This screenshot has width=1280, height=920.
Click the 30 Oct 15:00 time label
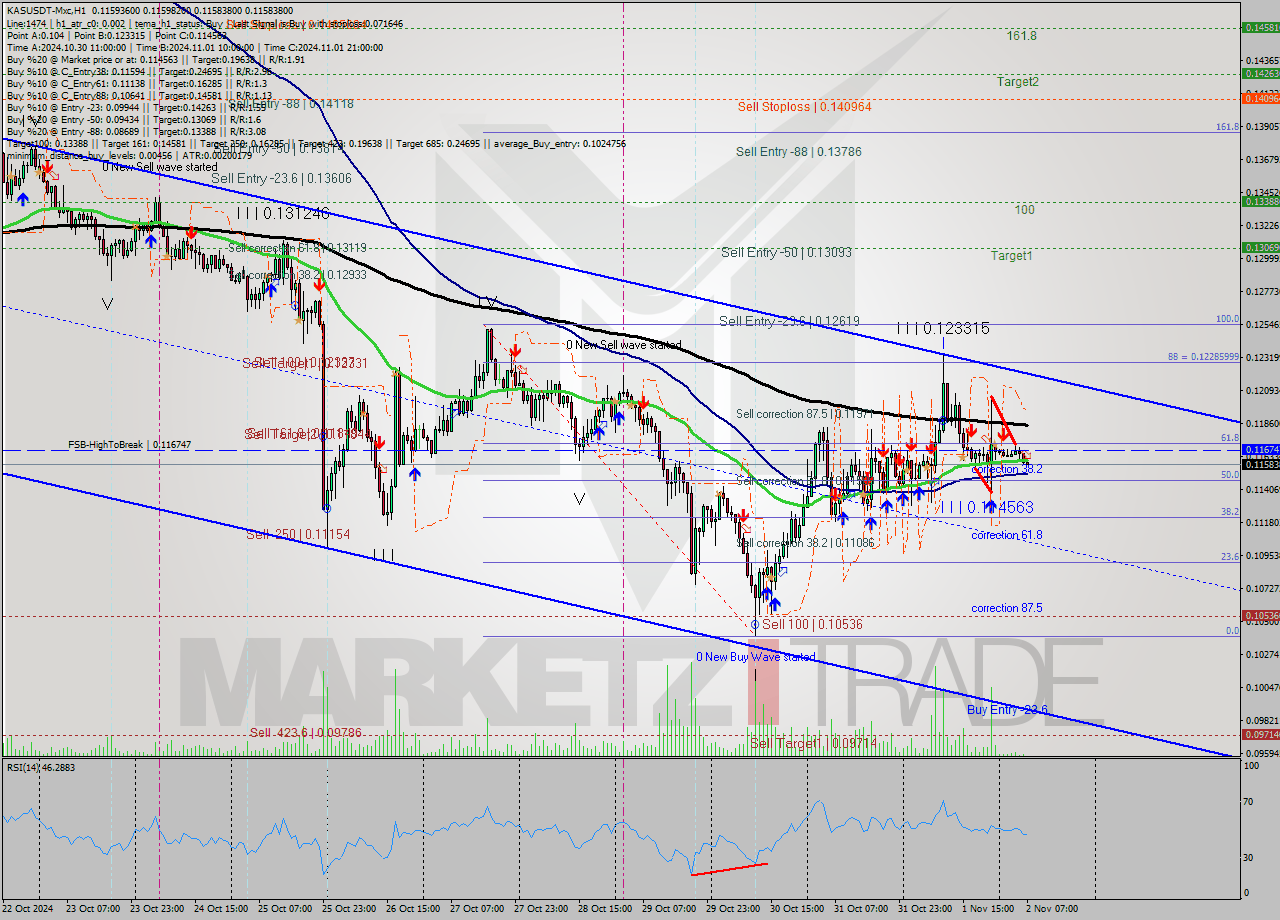click(799, 909)
